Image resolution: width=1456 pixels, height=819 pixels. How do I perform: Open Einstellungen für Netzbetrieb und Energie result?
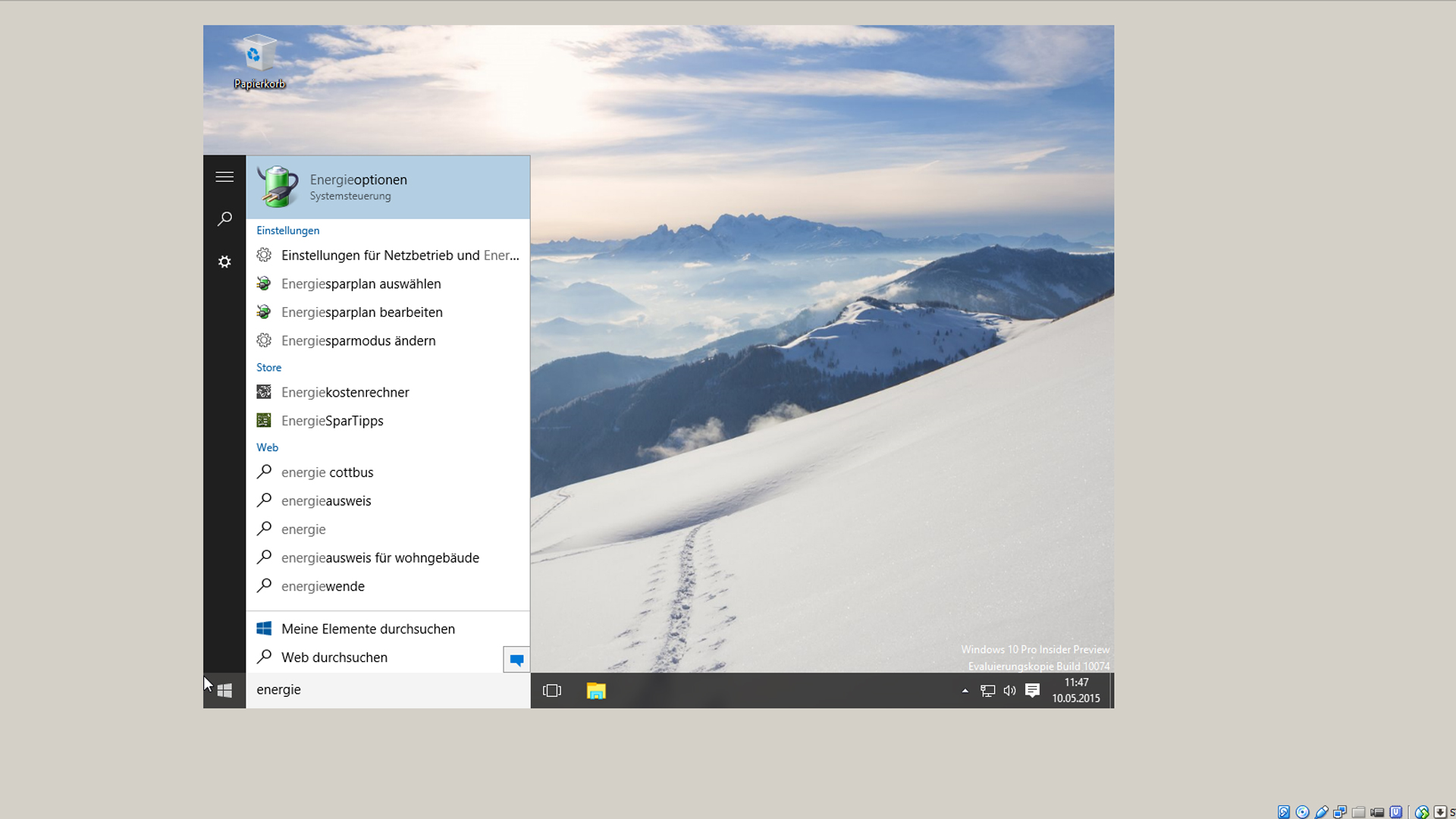tap(388, 256)
